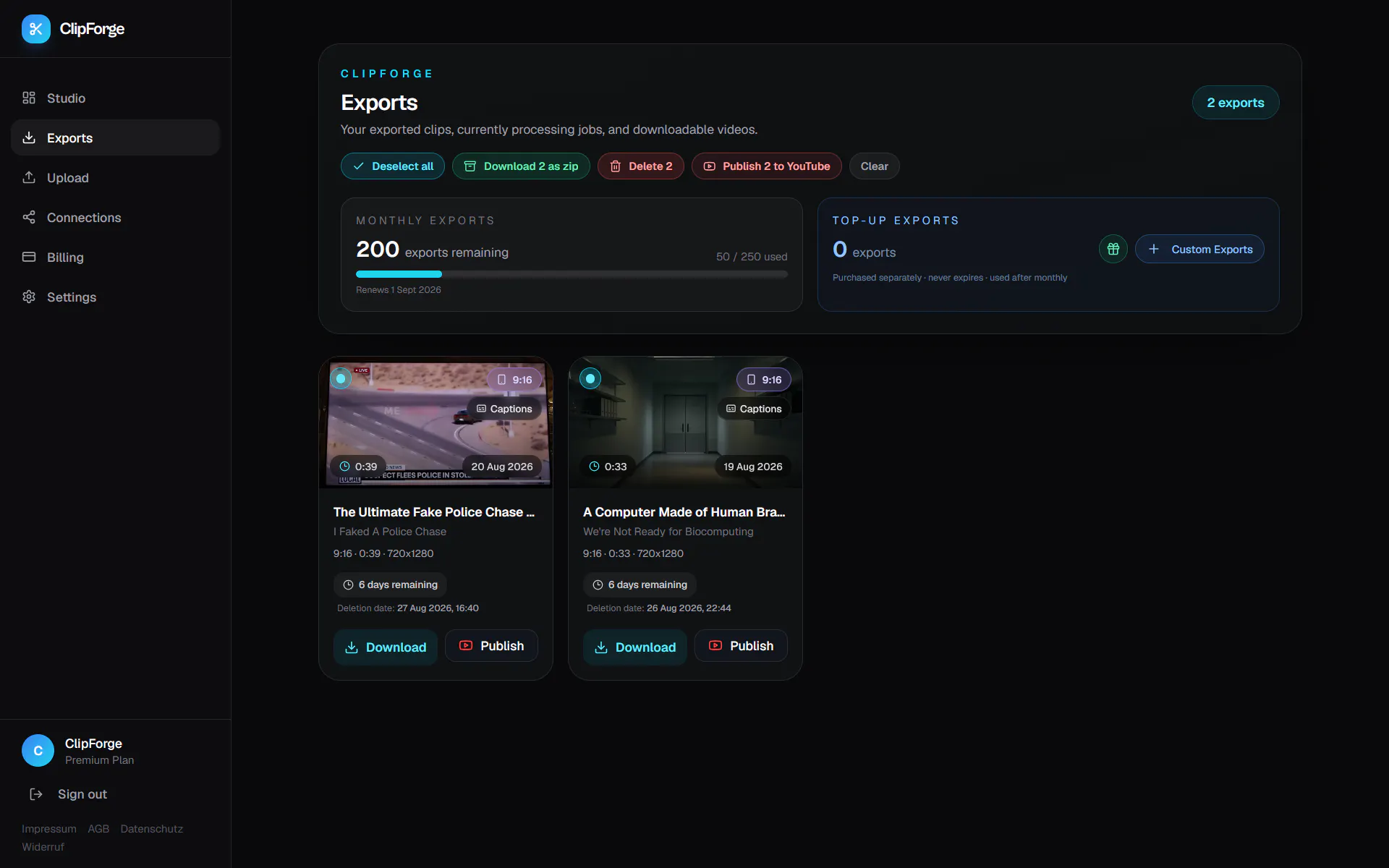
Task: Click the Captions badge on the Police Chase clip
Action: click(504, 409)
